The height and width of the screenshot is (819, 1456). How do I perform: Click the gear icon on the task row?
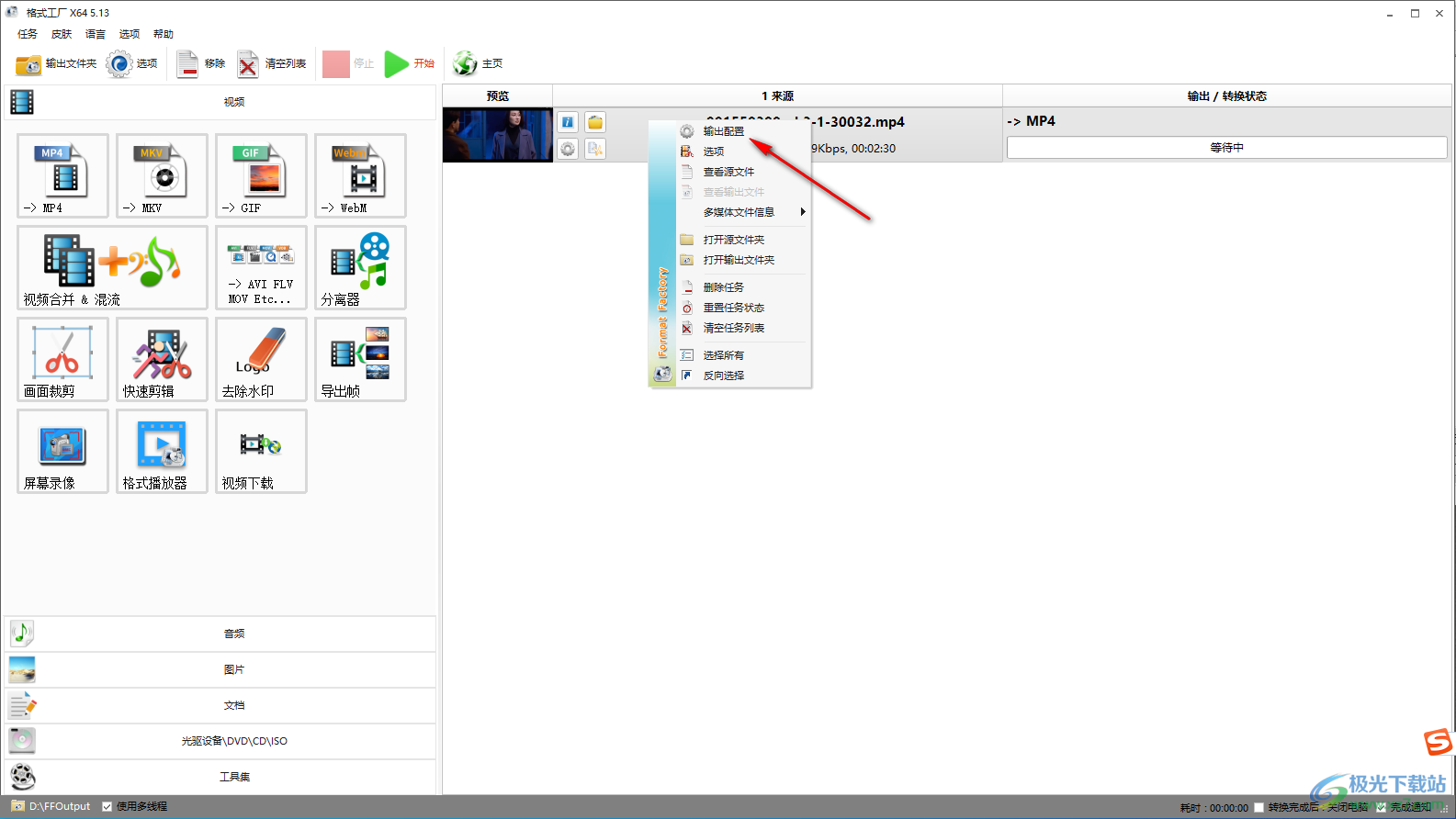(x=569, y=149)
